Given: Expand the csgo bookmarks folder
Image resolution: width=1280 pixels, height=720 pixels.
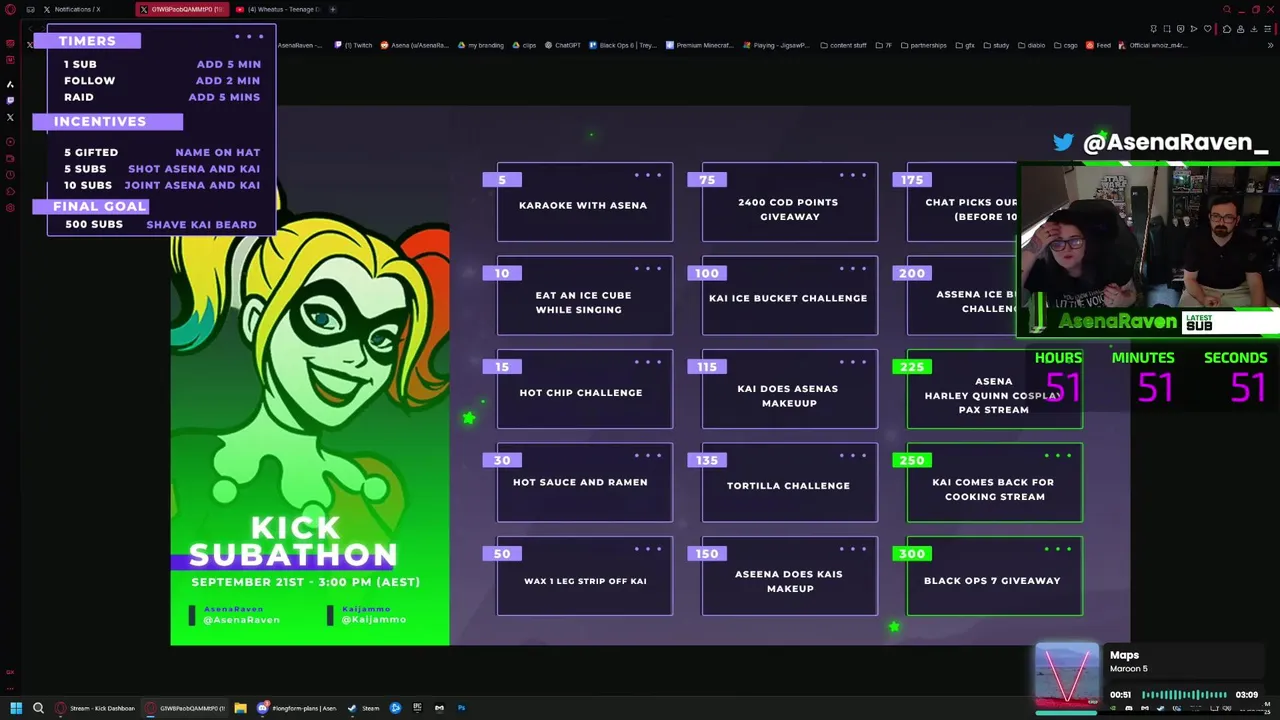Looking at the screenshot, I should click(1065, 45).
